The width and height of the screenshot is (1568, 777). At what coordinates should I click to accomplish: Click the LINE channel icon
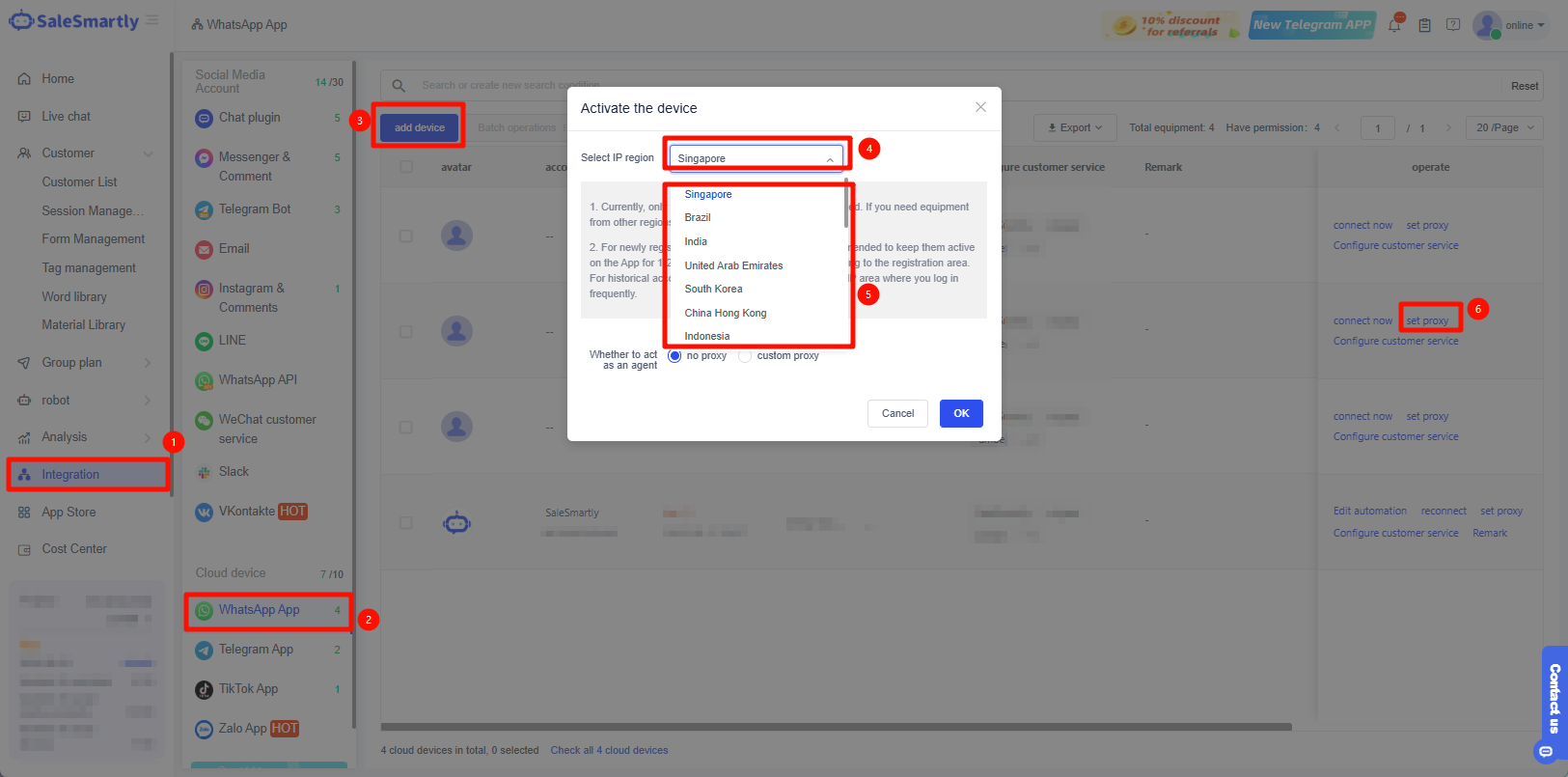click(204, 341)
